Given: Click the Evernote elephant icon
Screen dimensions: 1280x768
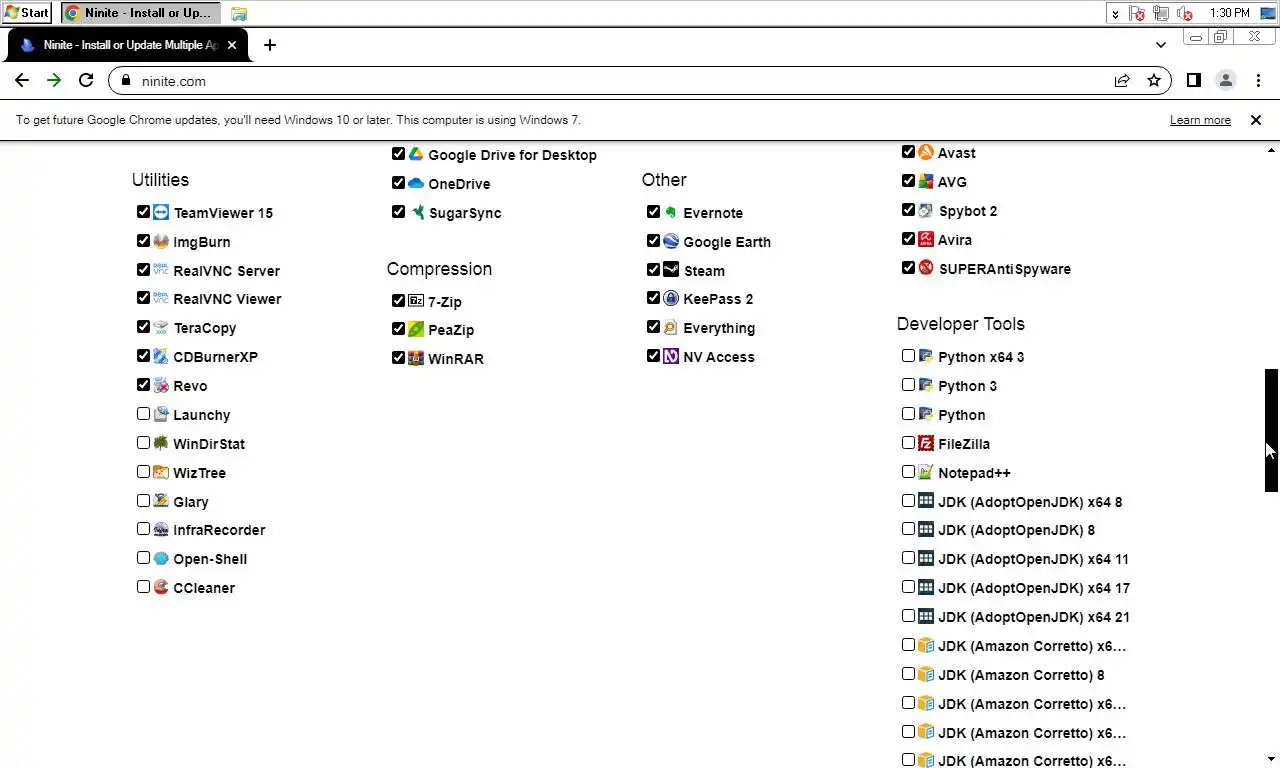Looking at the screenshot, I should pyautogui.click(x=671, y=212).
